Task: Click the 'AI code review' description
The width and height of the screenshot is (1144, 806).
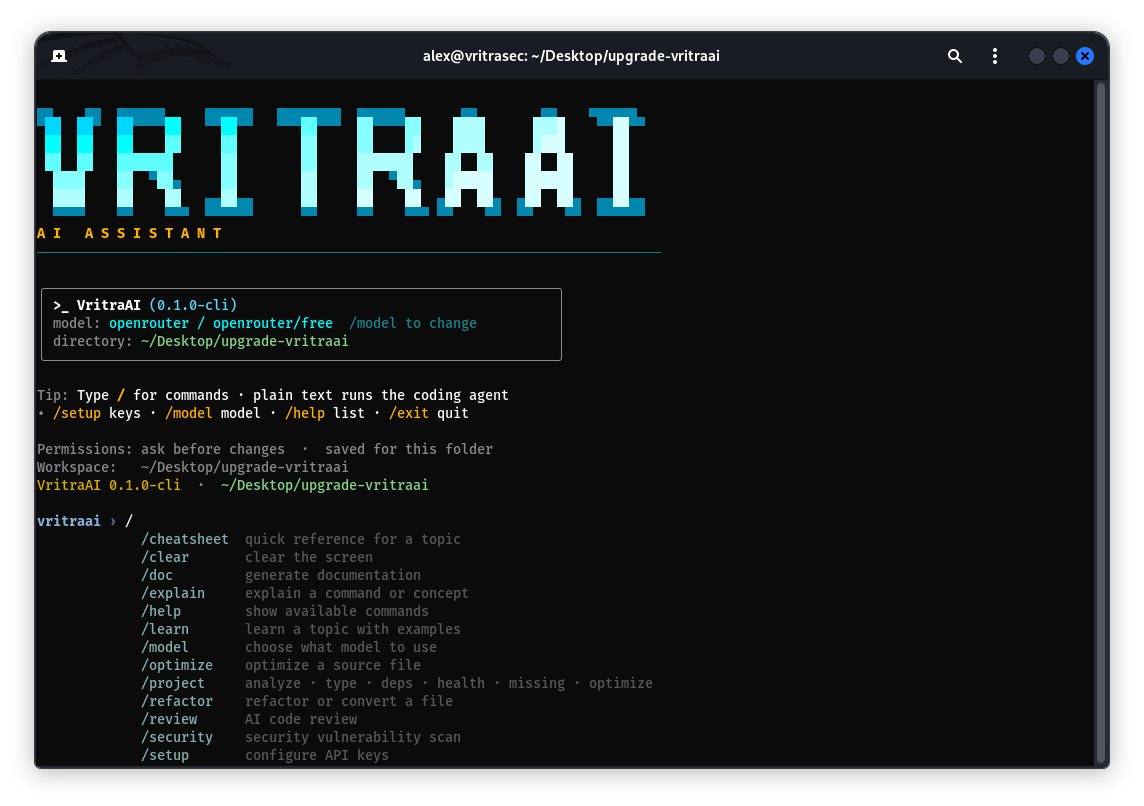Action: (301, 719)
